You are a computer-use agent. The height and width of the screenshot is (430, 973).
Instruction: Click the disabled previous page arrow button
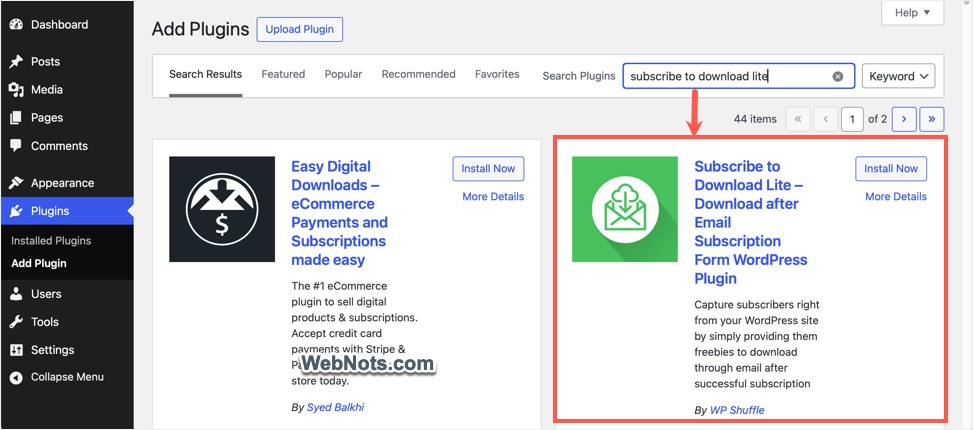[x=826, y=119]
